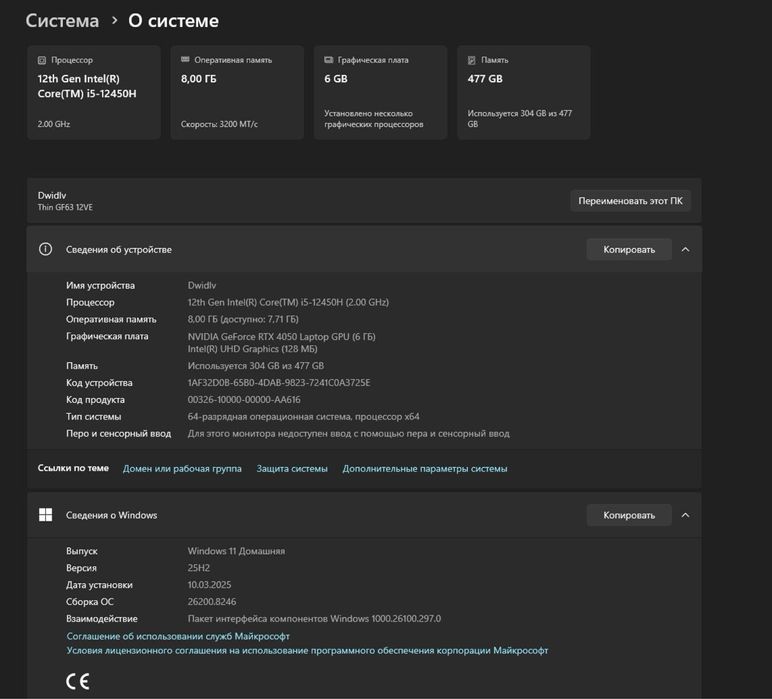Click the 'Скорость: 3200 МТ/с' text
This screenshot has height=699, width=772.
tap(219, 124)
